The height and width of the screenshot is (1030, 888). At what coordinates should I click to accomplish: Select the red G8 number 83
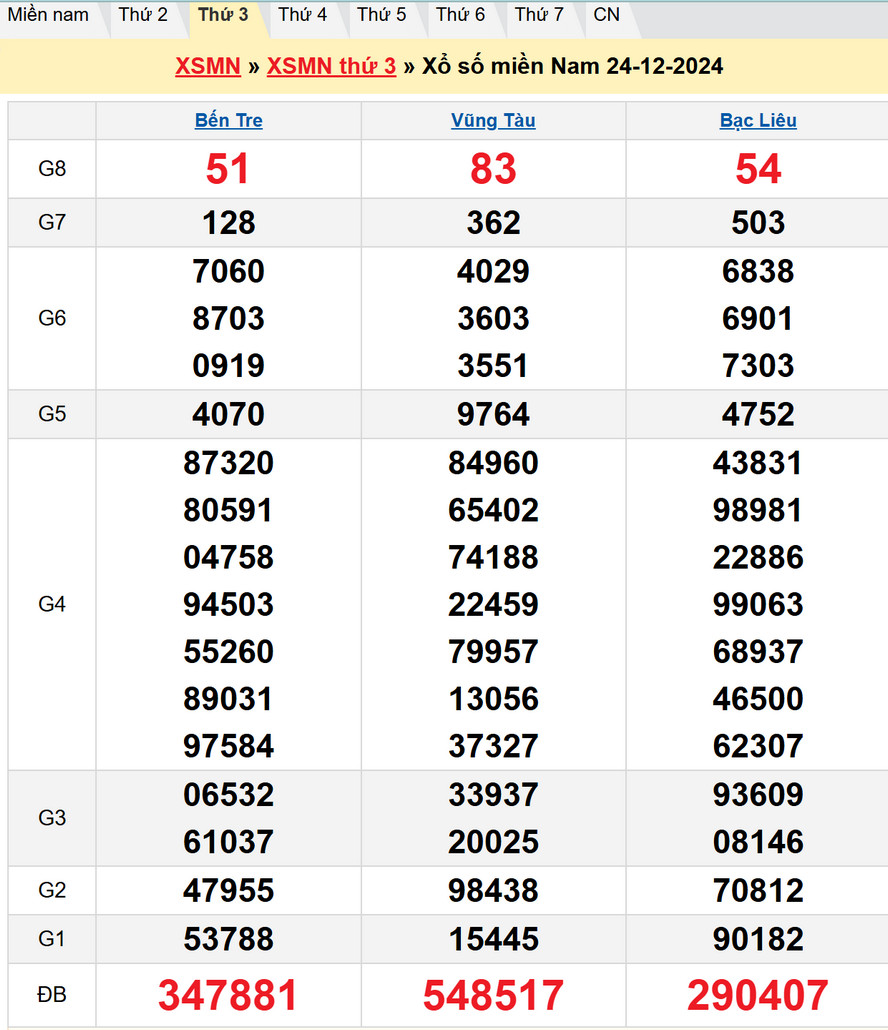(493, 169)
